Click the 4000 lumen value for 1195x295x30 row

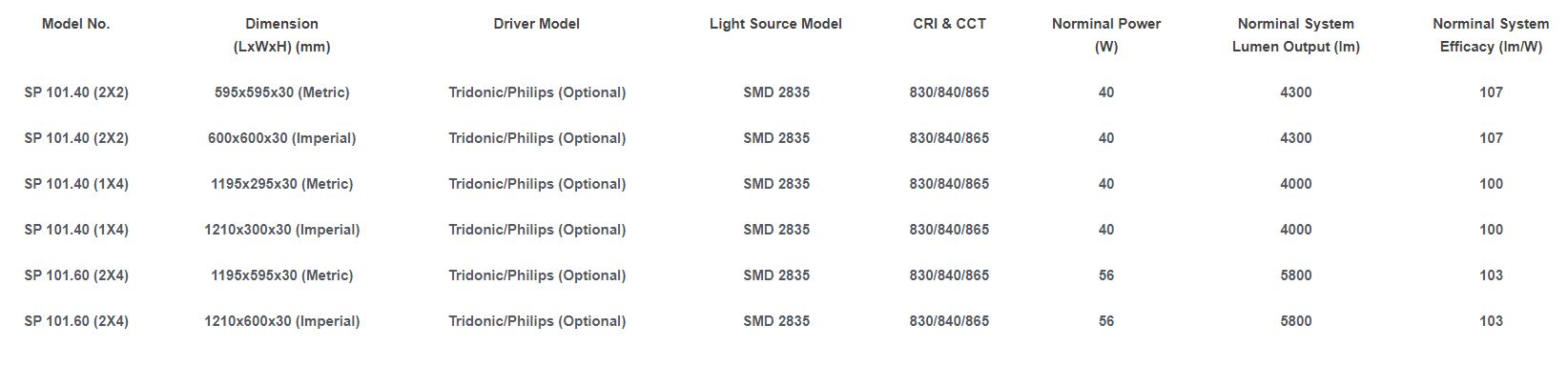pos(1296,184)
